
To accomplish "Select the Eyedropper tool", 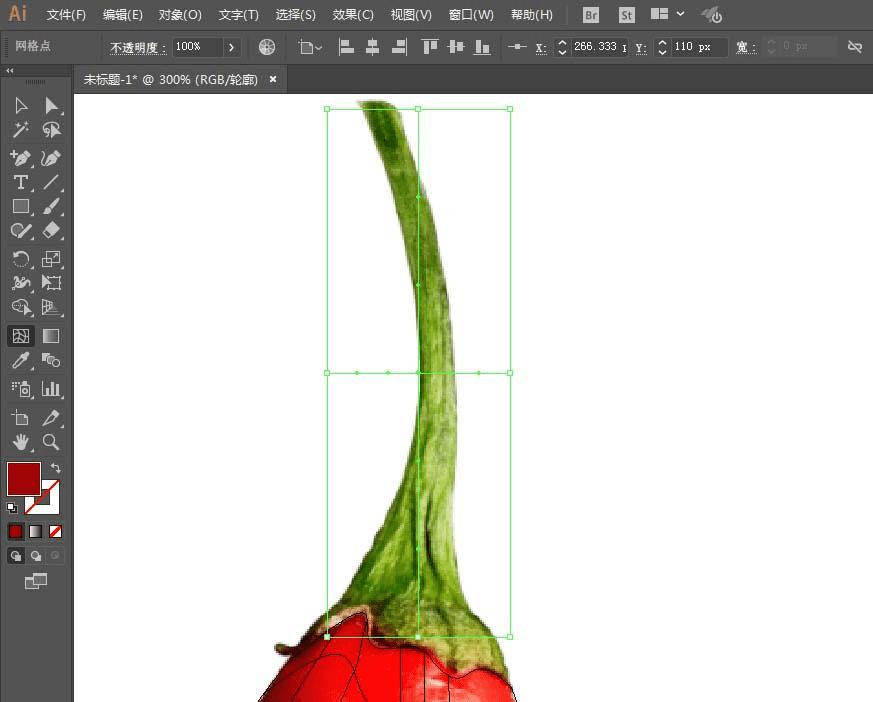I will 21,361.
